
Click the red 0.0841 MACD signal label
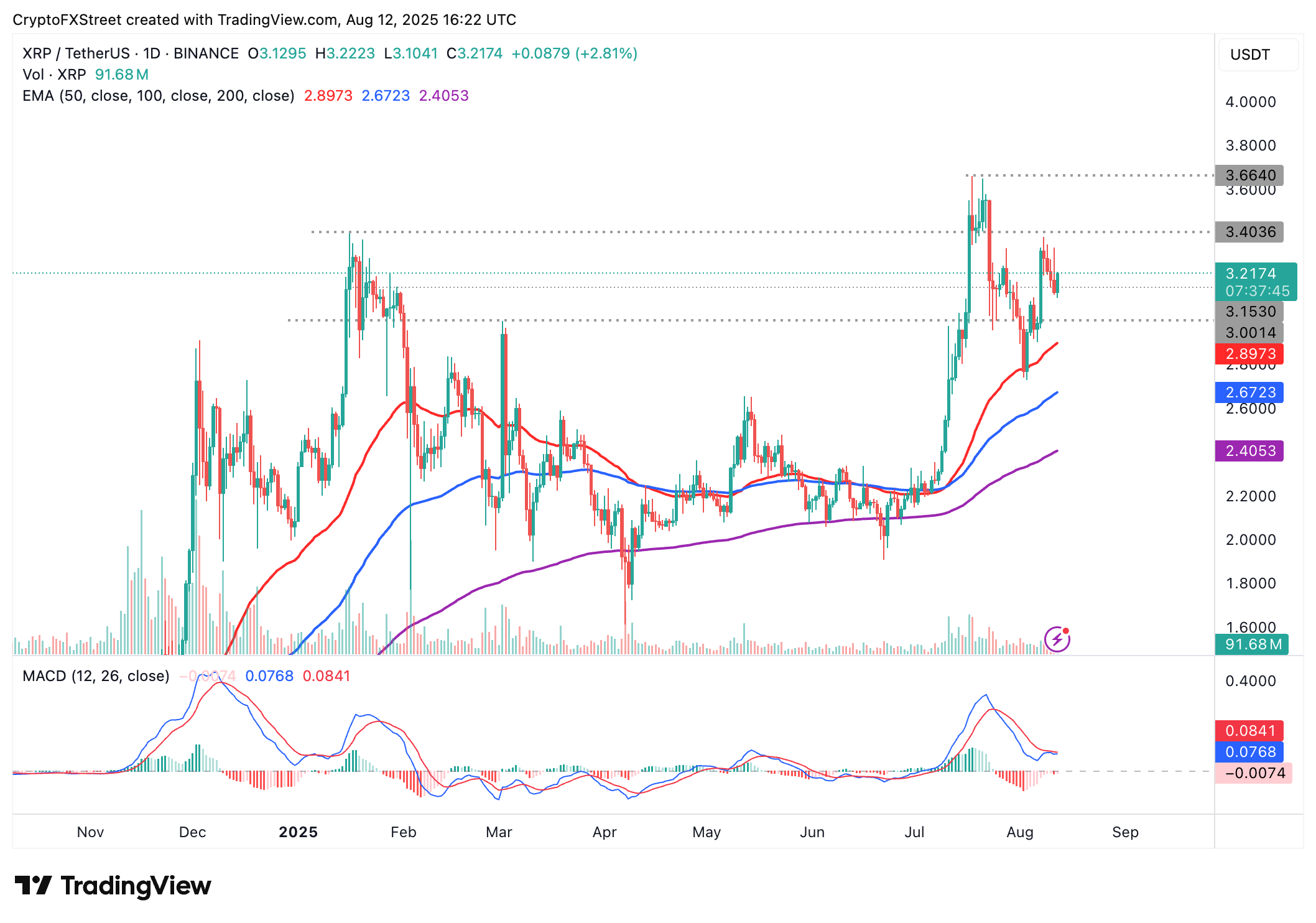click(x=1249, y=731)
